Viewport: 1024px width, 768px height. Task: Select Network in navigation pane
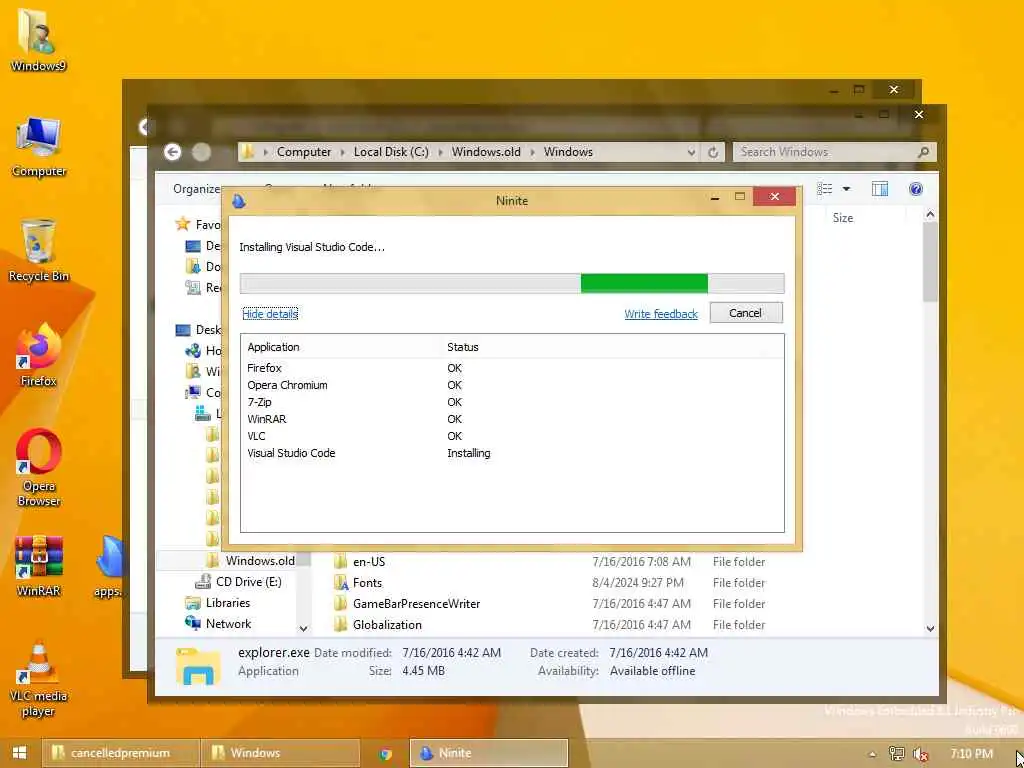click(229, 624)
